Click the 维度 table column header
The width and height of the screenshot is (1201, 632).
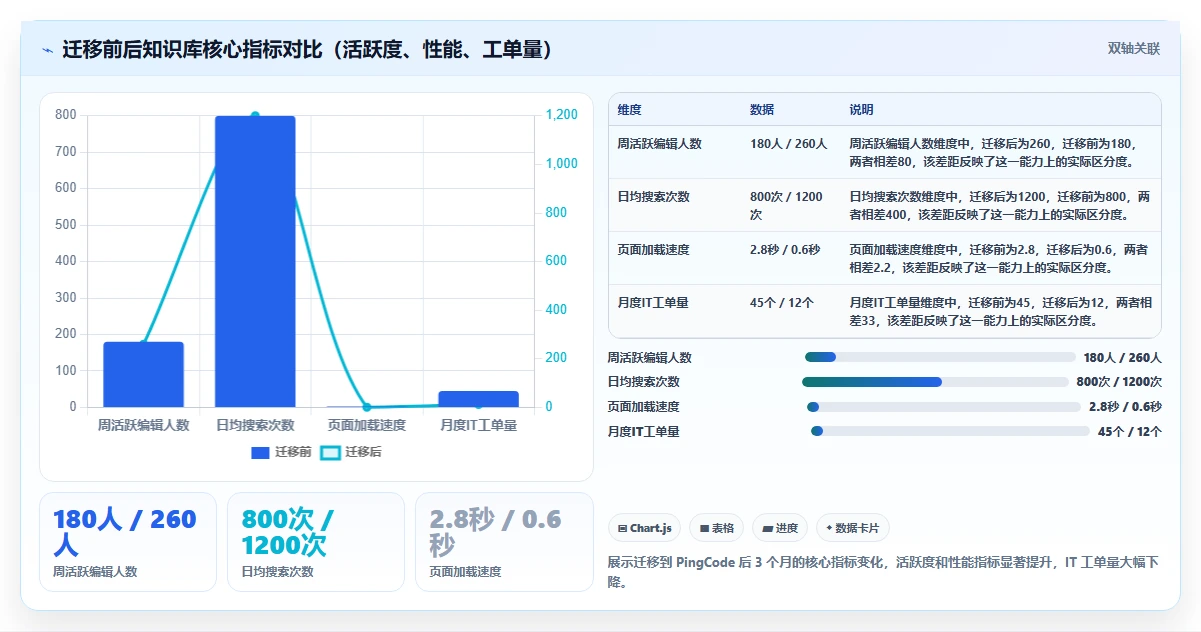tap(630, 110)
